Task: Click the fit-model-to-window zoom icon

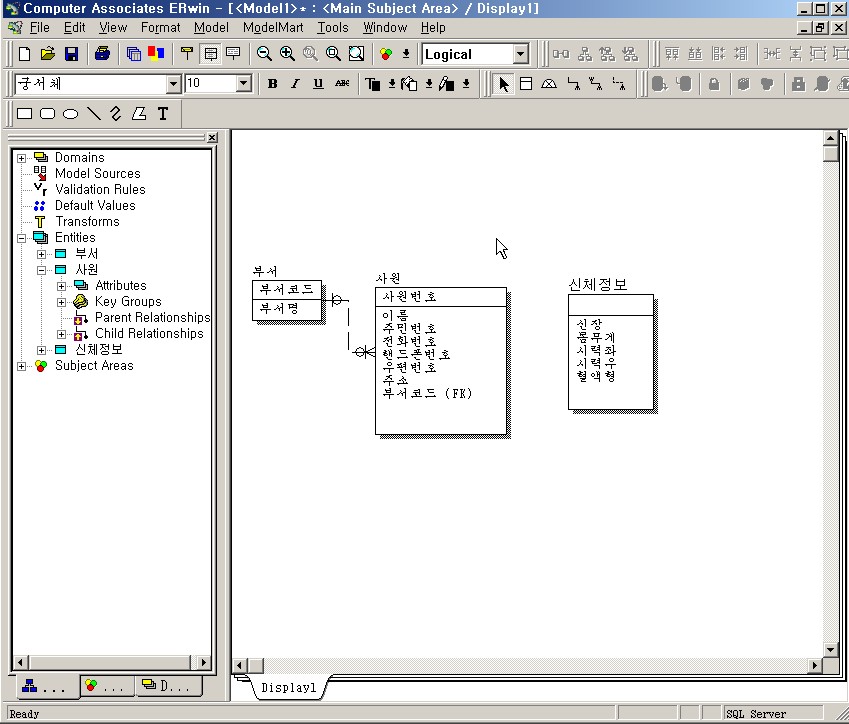Action: [x=356, y=54]
